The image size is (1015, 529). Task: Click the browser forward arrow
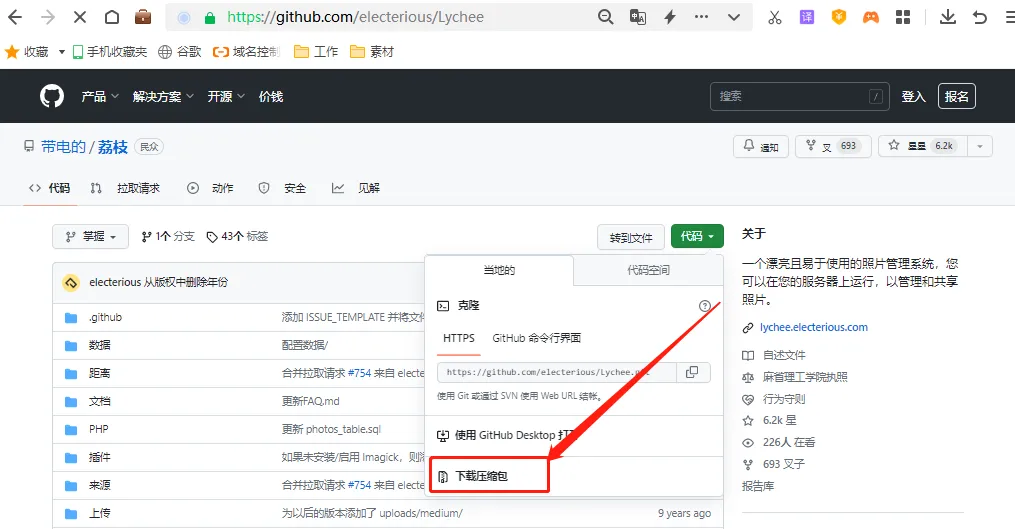tap(47, 17)
